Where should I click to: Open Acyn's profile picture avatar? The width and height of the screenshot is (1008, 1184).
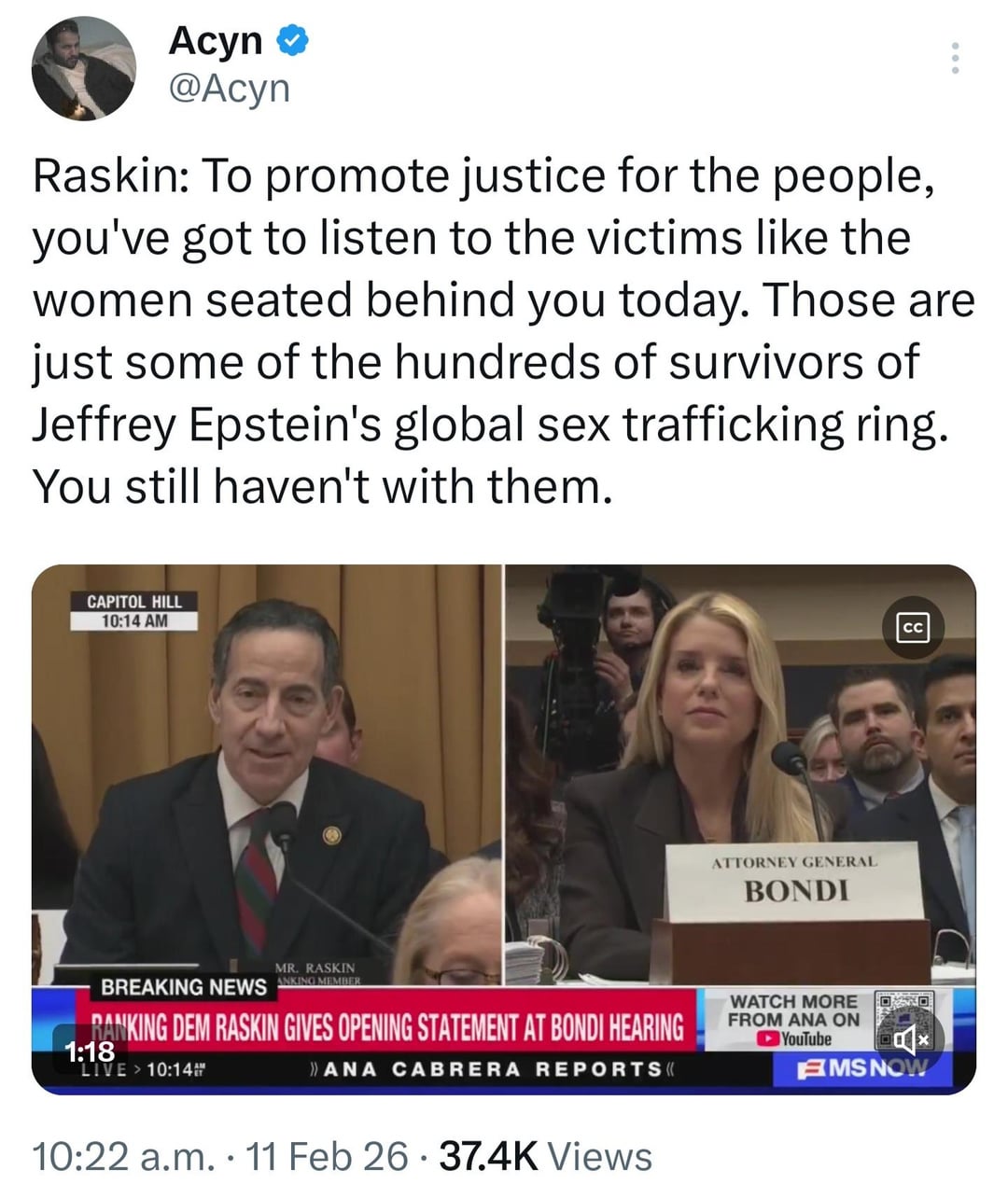point(84,68)
